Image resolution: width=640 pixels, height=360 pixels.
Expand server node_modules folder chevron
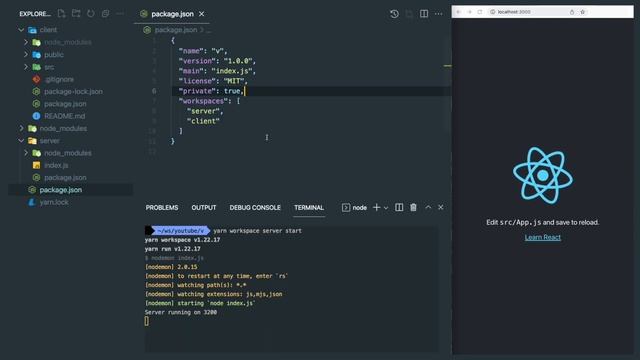pyautogui.click(x=26, y=153)
